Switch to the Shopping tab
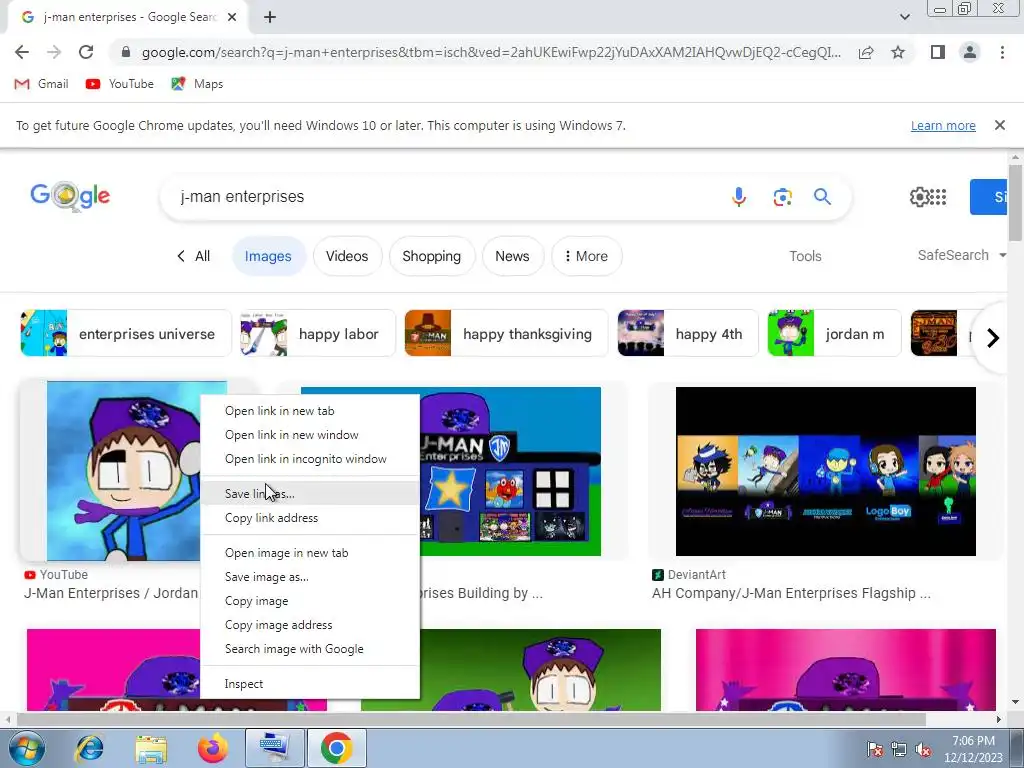 (432, 256)
